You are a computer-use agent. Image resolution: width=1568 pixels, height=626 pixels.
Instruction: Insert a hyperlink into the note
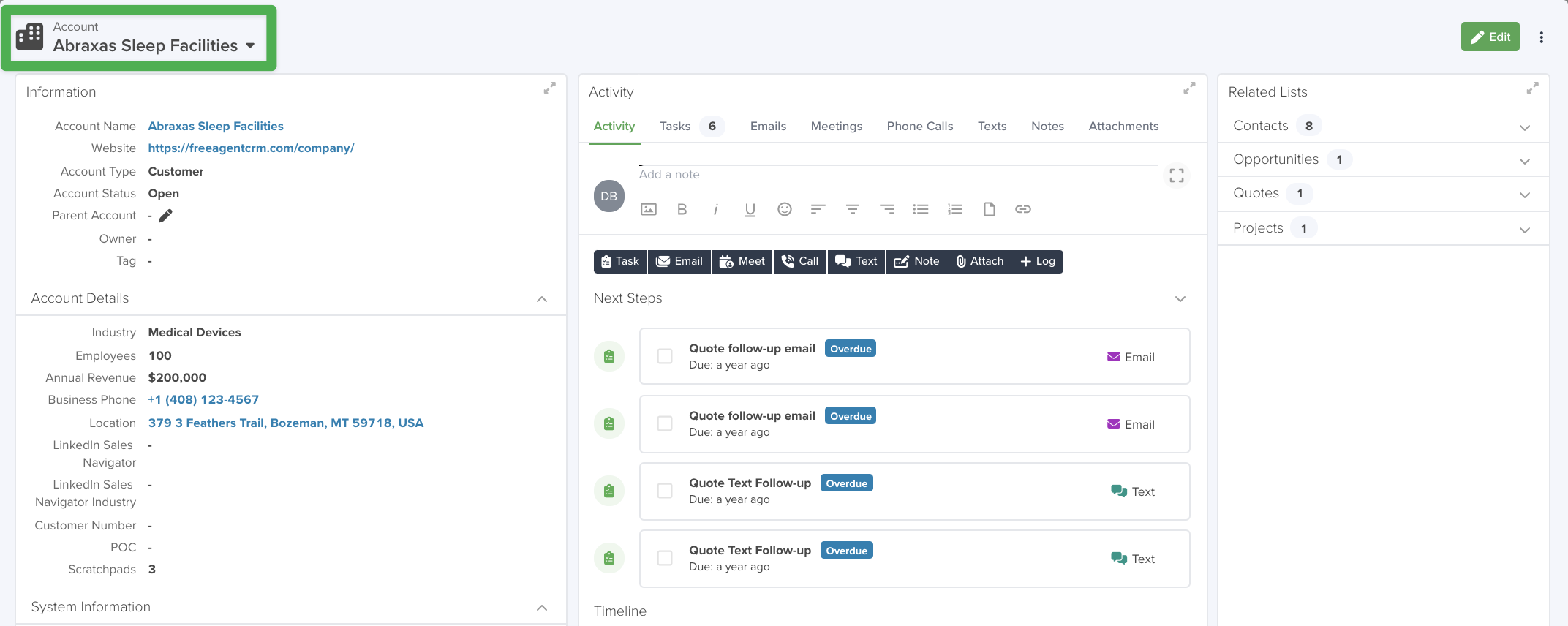[1023, 209]
